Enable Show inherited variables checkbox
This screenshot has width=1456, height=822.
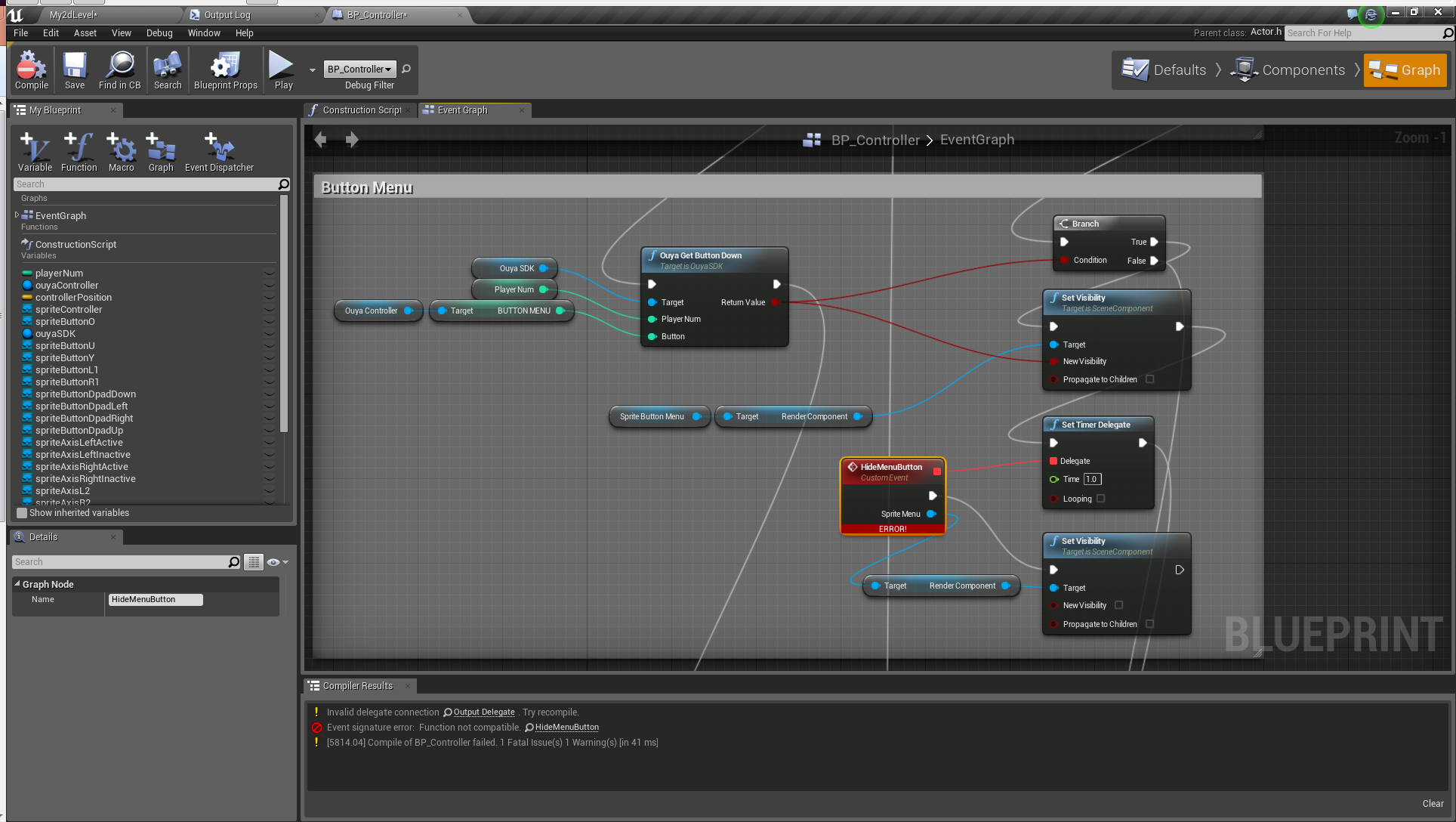[22, 513]
